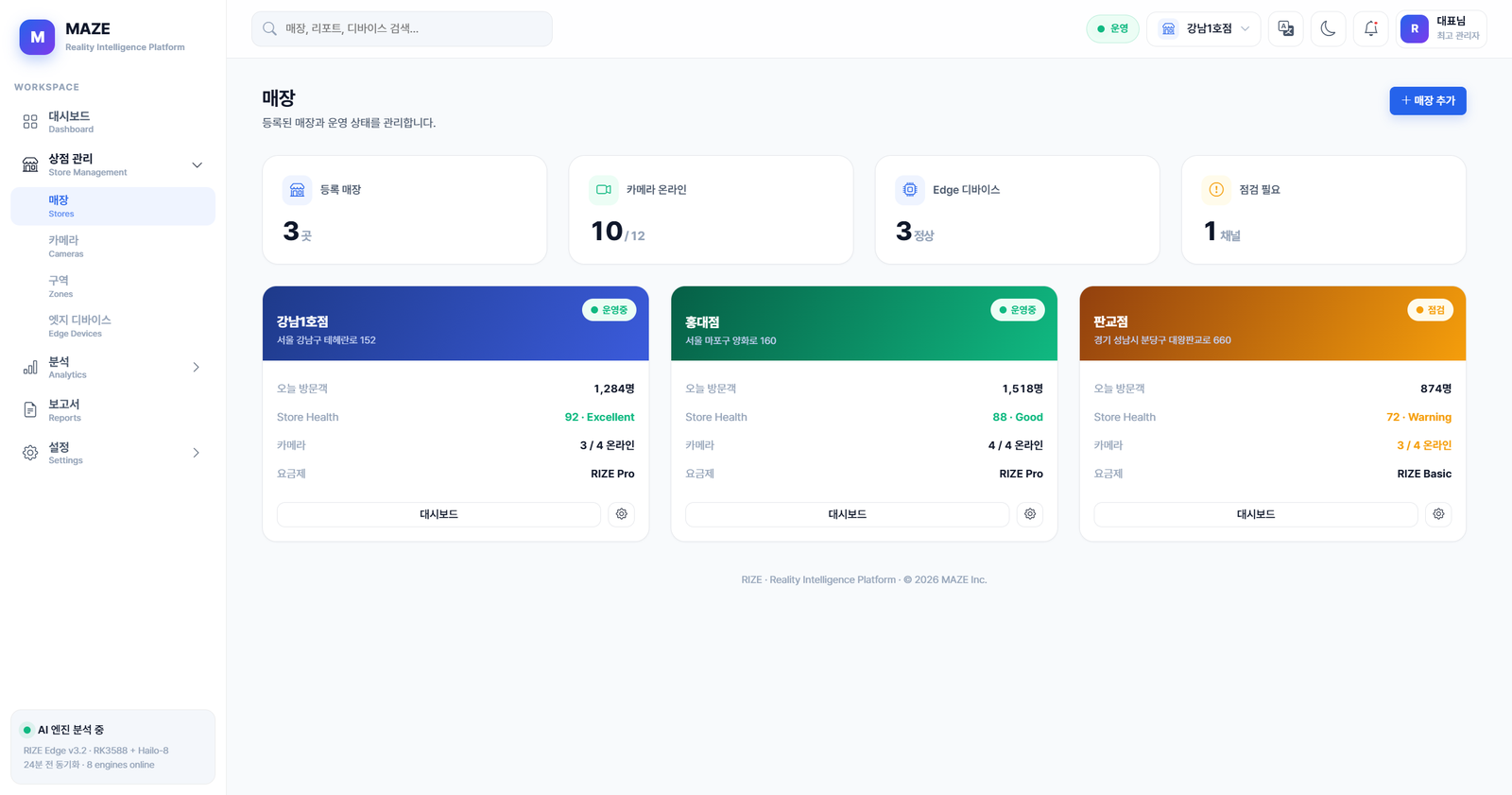This screenshot has height=795, width=1512.
Task: Open 보고서 Reports in the sidebar
Action: point(112,410)
